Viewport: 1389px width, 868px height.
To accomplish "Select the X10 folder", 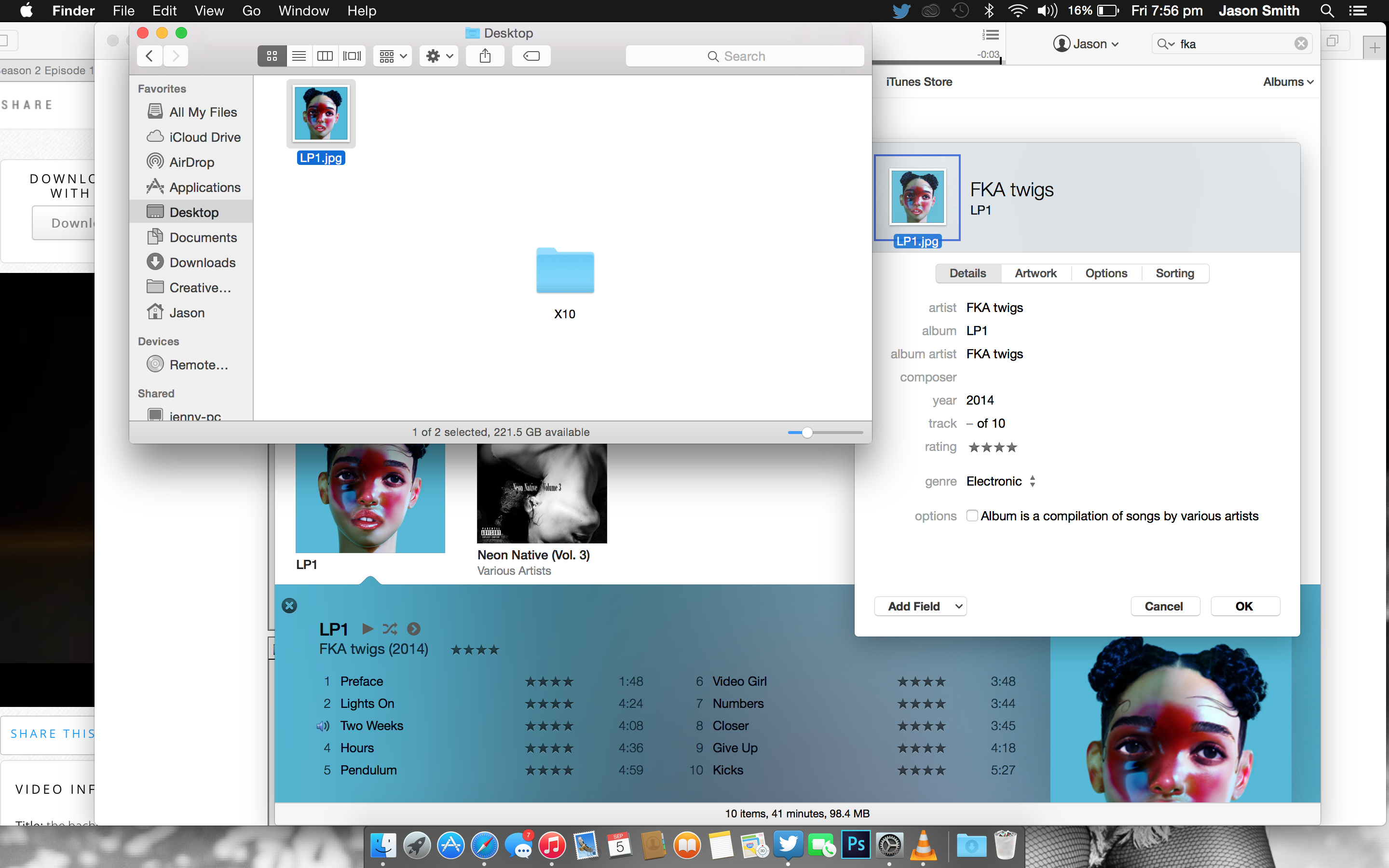I will [565, 271].
